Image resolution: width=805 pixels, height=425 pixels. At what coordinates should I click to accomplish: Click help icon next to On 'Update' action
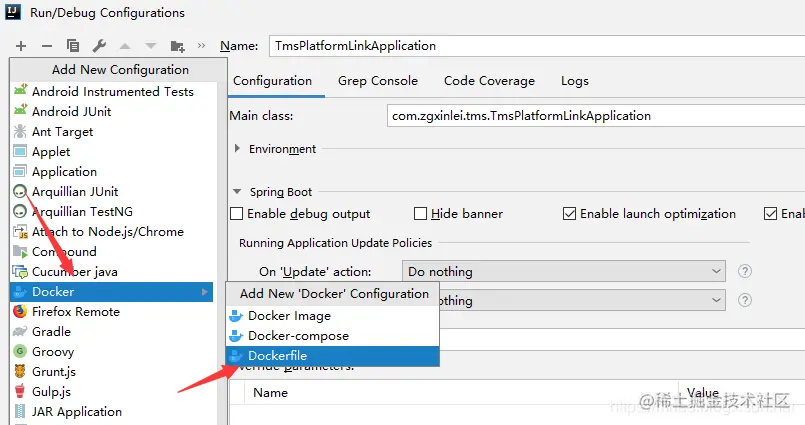click(744, 271)
